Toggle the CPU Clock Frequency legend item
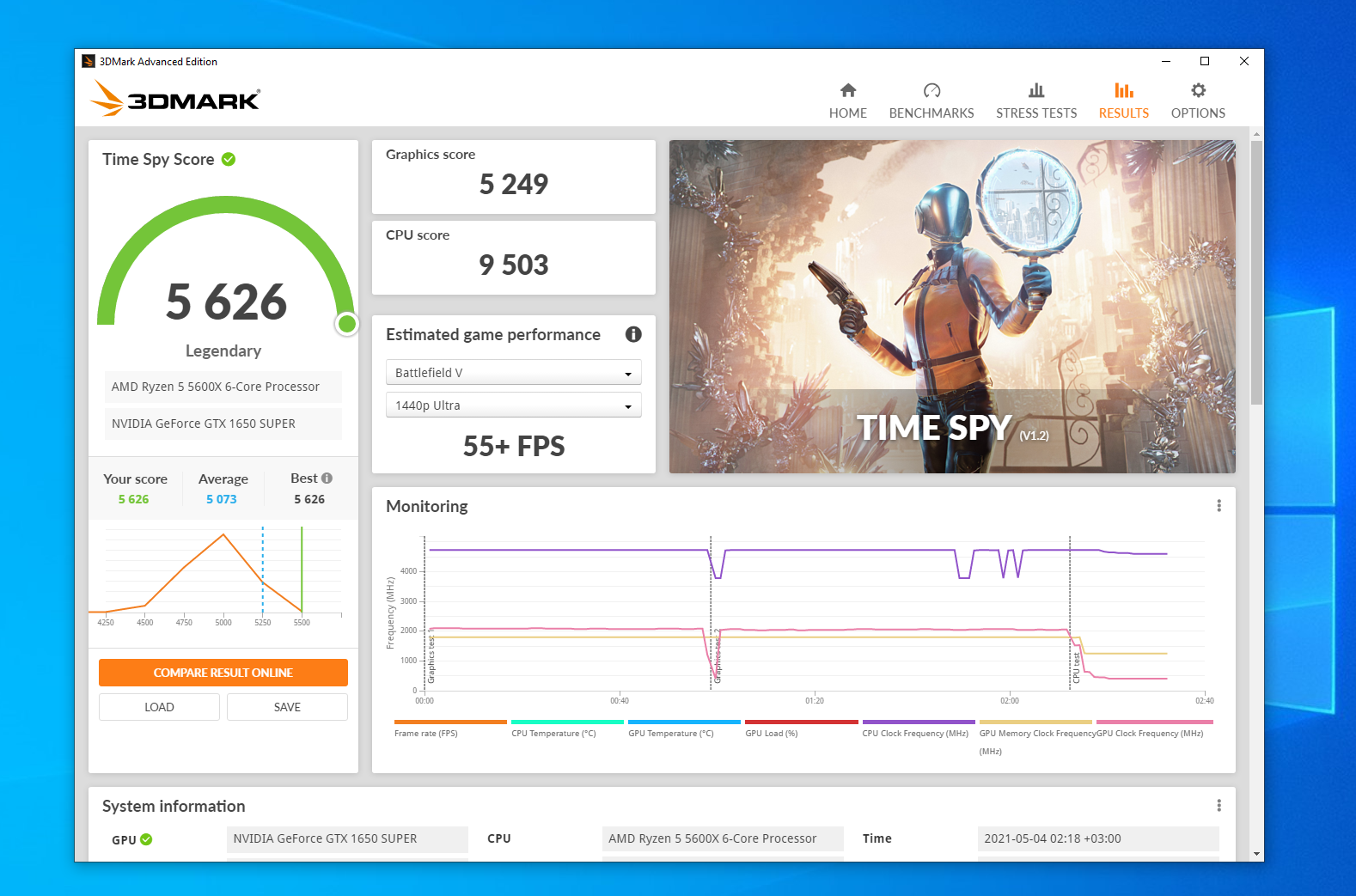The height and width of the screenshot is (896, 1356). tap(918, 728)
